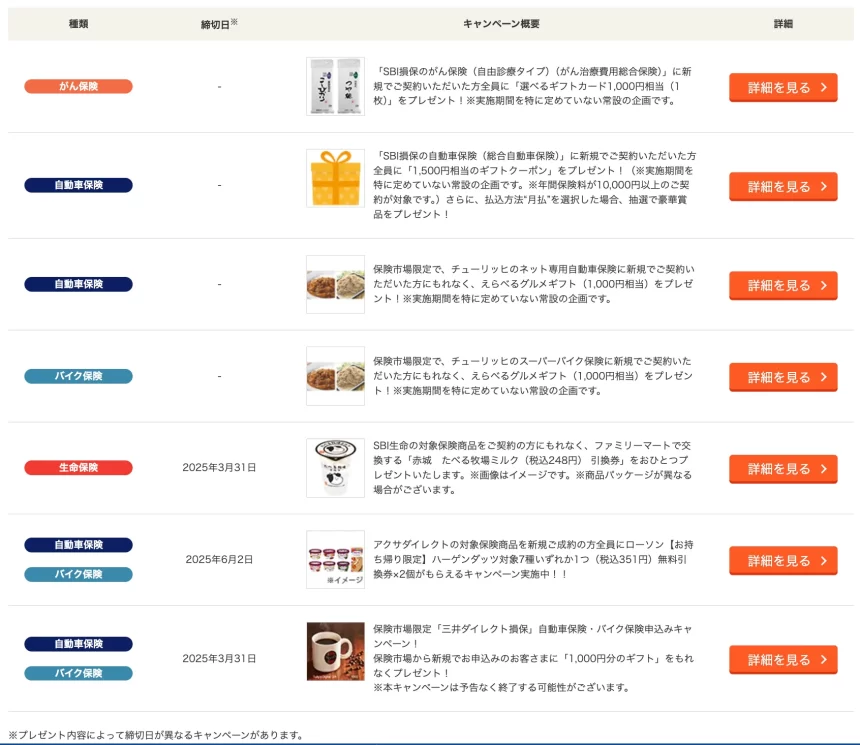View details of the Mitsui Direct 1,000円 gift campaign
This screenshot has height=745, width=860.
pos(782,660)
